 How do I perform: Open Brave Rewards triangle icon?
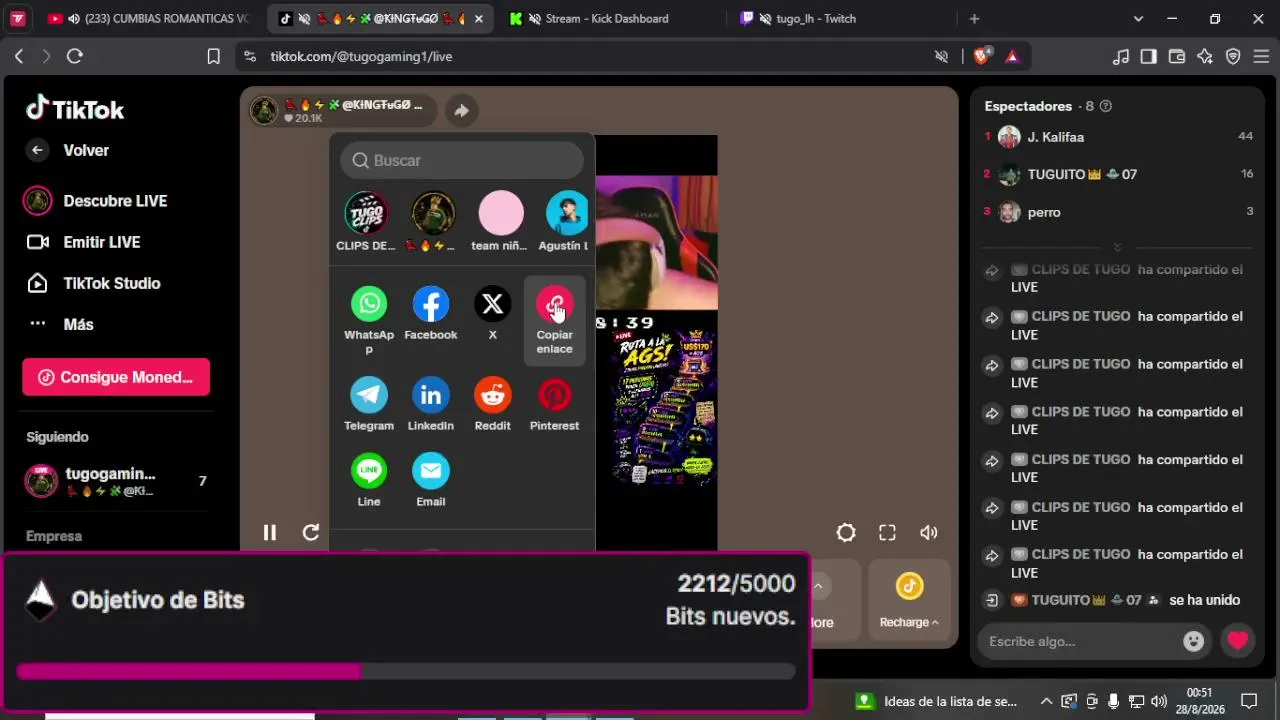pyautogui.click(x=1012, y=56)
